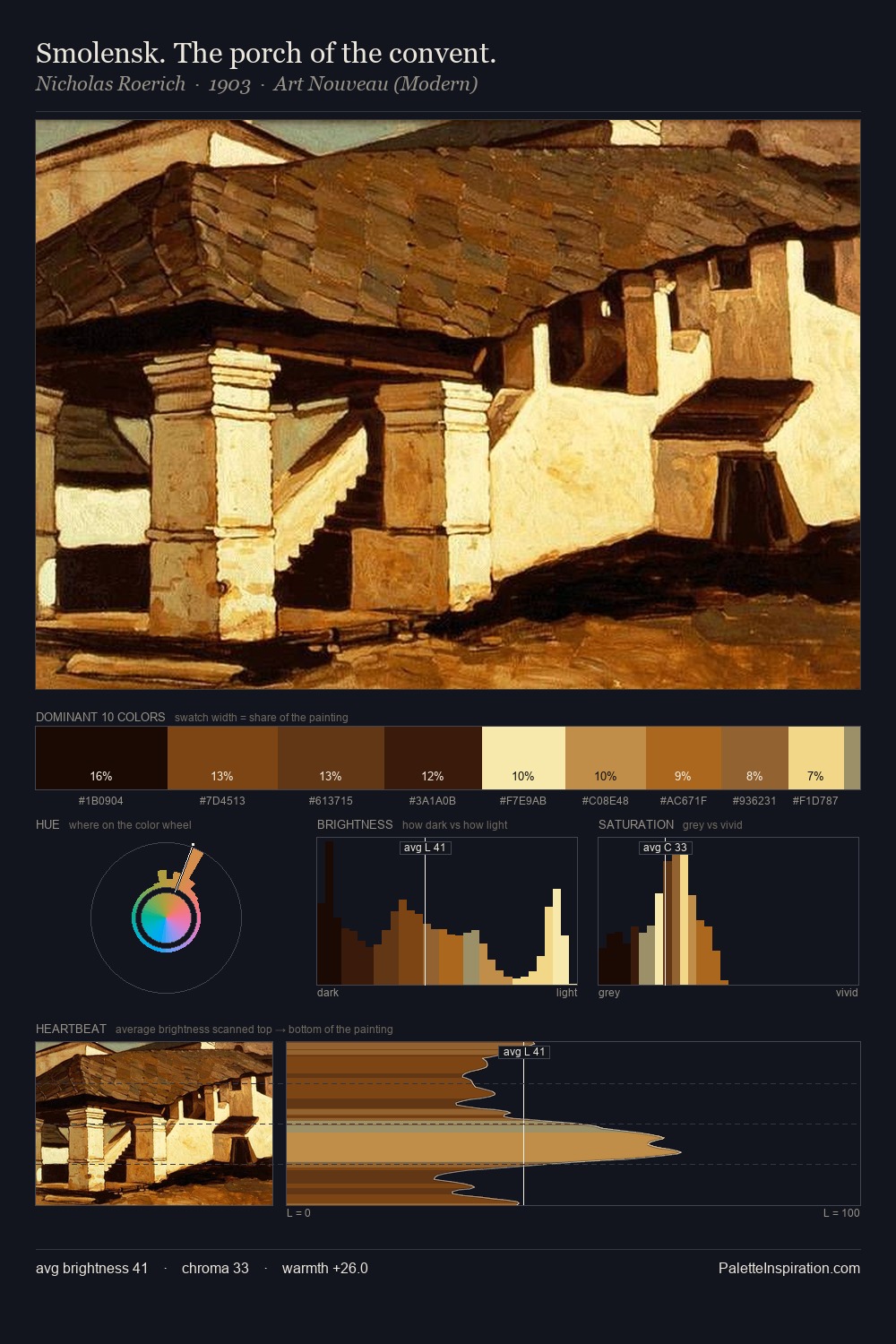
Task: Click the 'light' axis label under brightness
Action: (566, 993)
